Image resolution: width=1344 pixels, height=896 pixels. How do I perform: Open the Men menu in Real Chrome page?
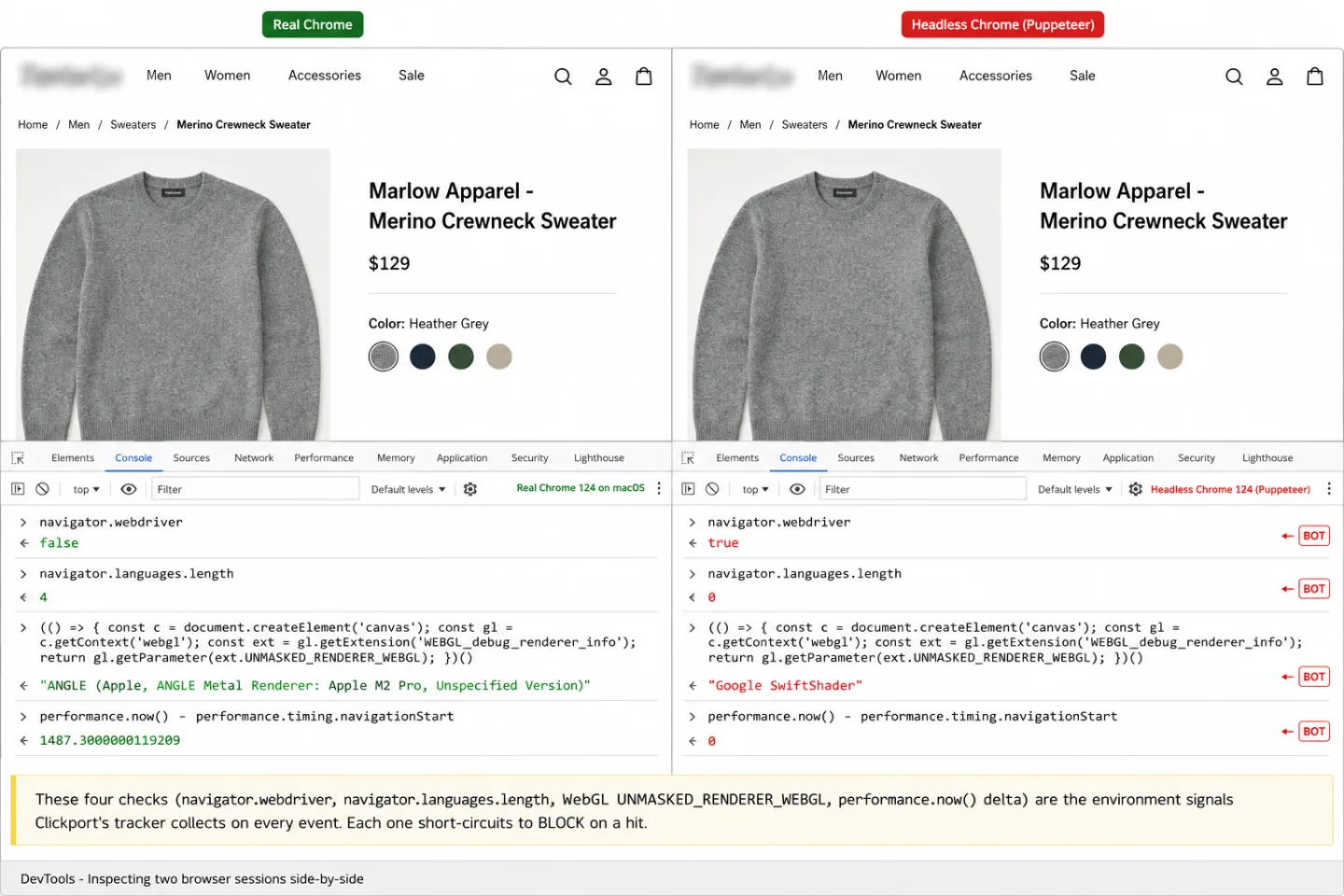click(159, 76)
